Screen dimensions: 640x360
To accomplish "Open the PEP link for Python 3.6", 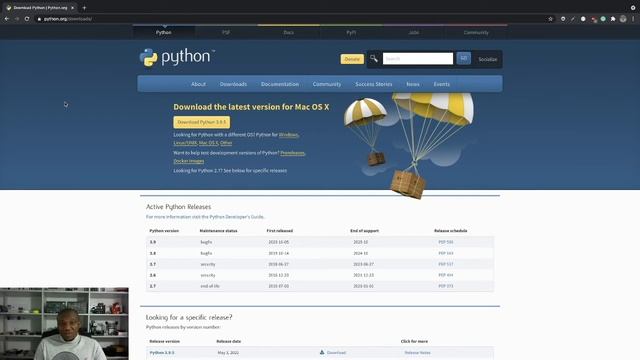I will (x=446, y=275).
